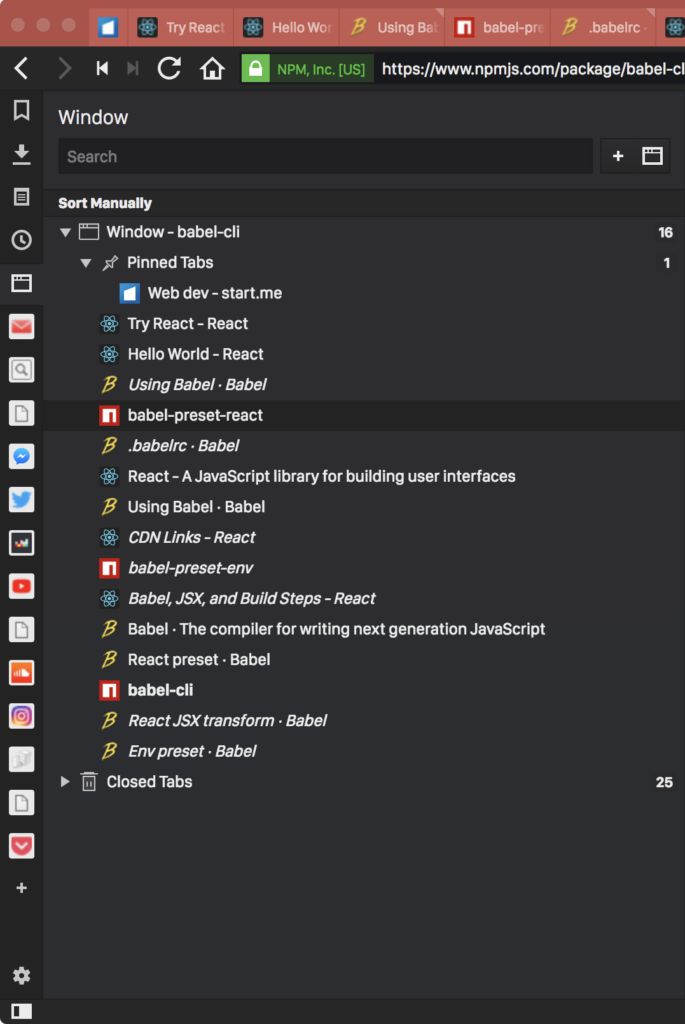This screenshot has width=685, height=1024.
Task: Open the Notes panel icon
Action: (x=22, y=197)
